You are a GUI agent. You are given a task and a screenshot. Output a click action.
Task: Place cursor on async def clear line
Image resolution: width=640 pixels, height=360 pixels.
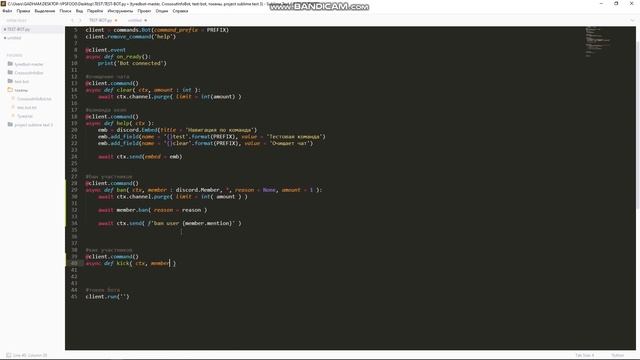pos(143,90)
